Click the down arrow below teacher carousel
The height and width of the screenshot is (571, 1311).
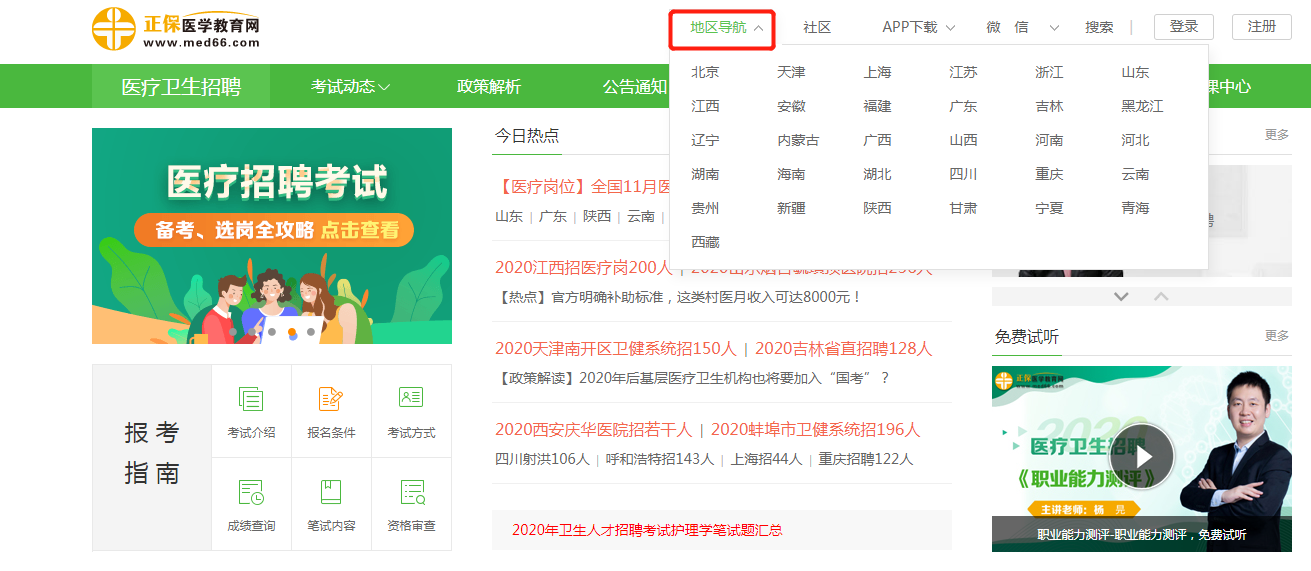[x=1121, y=296]
